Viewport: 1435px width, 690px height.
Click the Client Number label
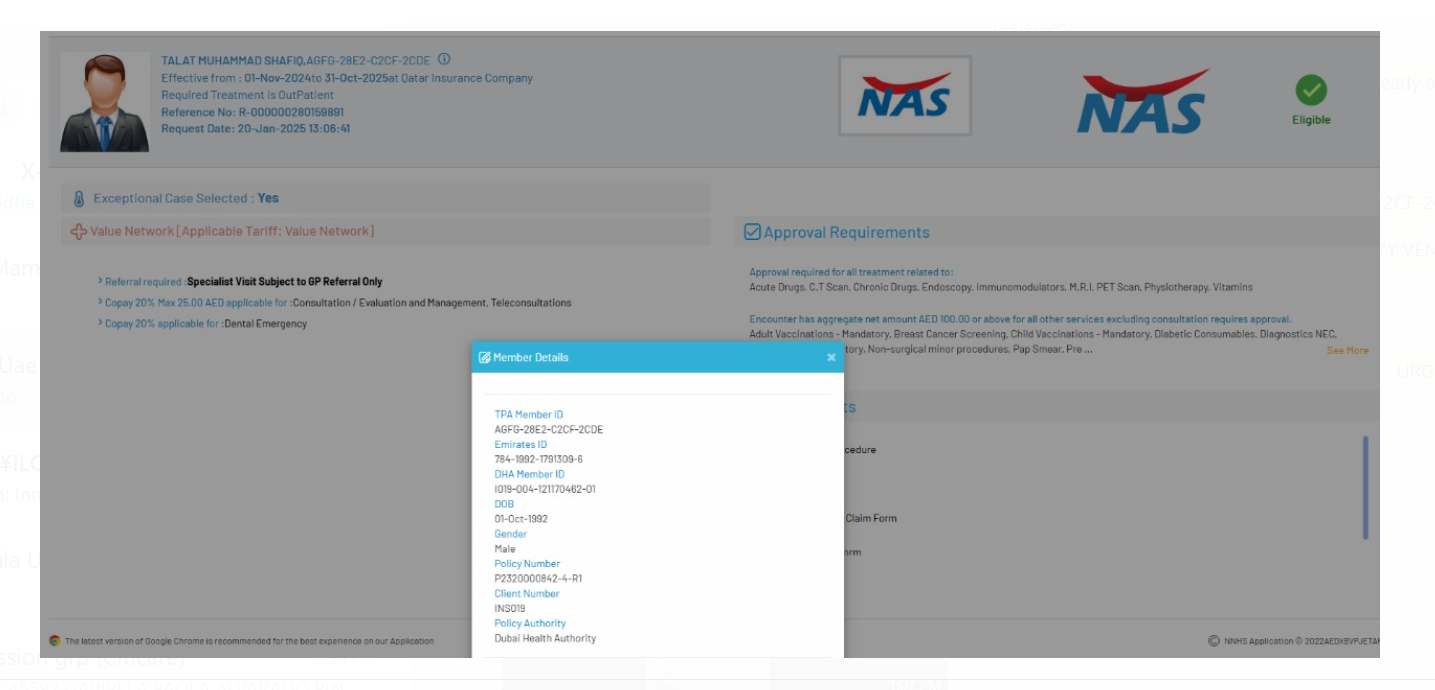526,593
